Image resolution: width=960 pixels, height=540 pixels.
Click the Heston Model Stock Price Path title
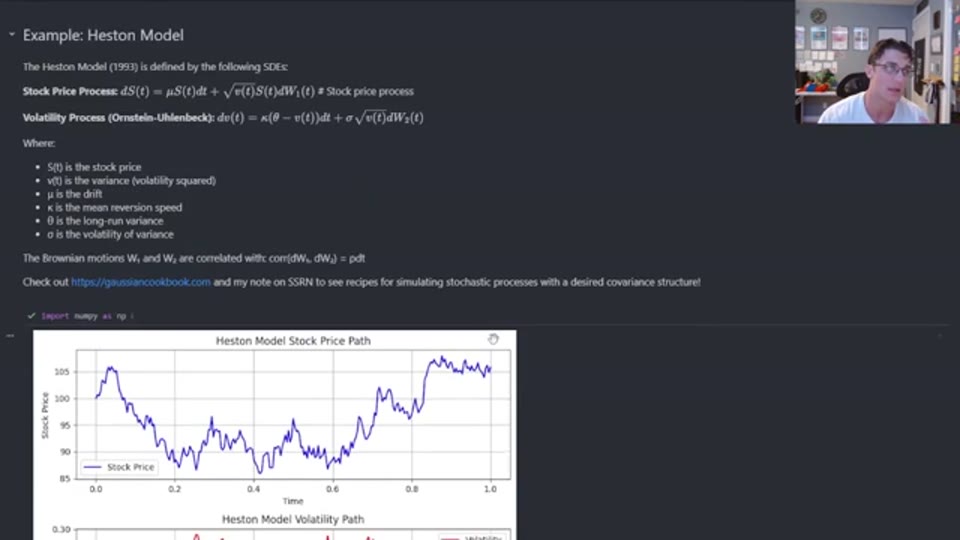tap(293, 341)
